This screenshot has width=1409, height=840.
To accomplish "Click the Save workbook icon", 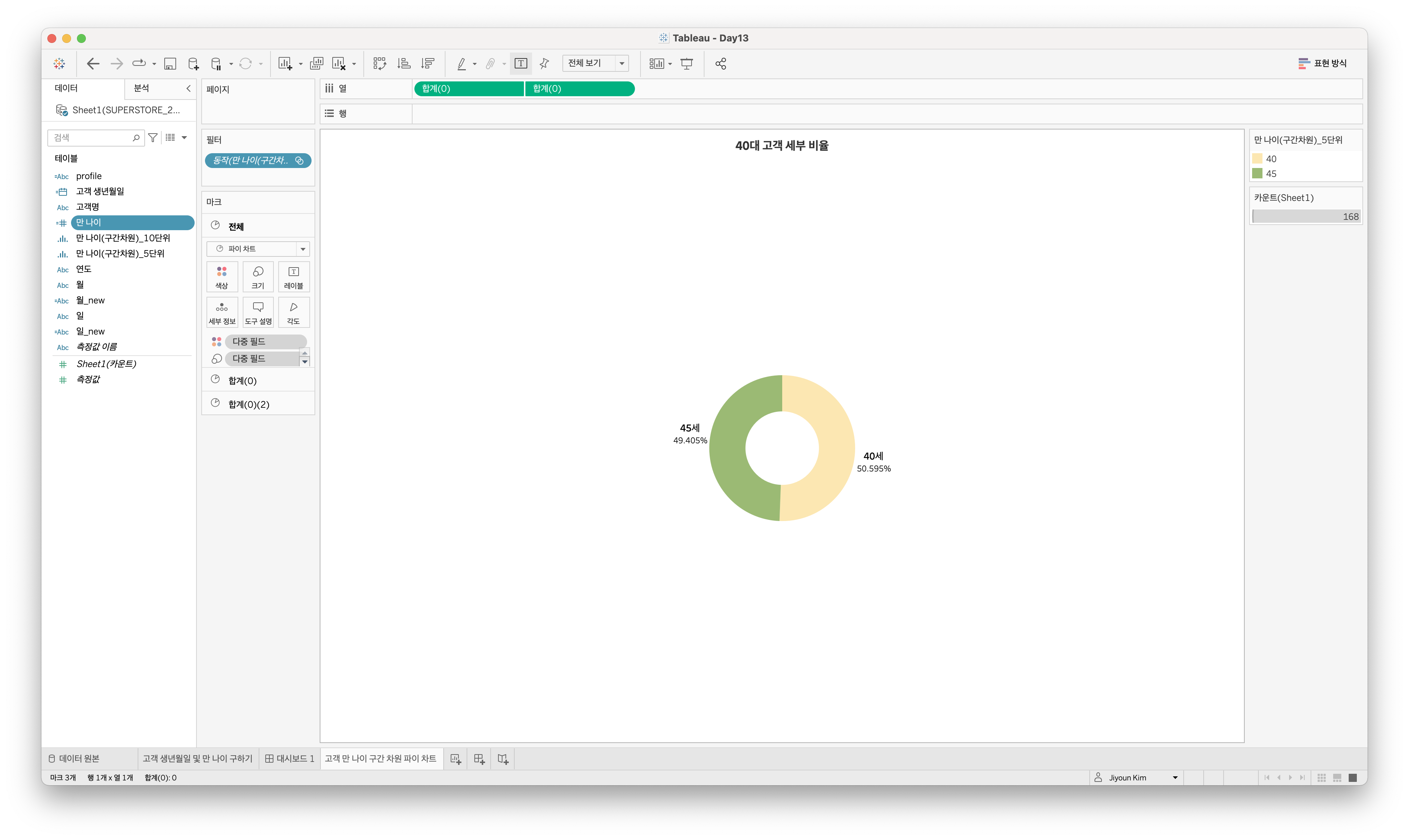I will point(170,63).
